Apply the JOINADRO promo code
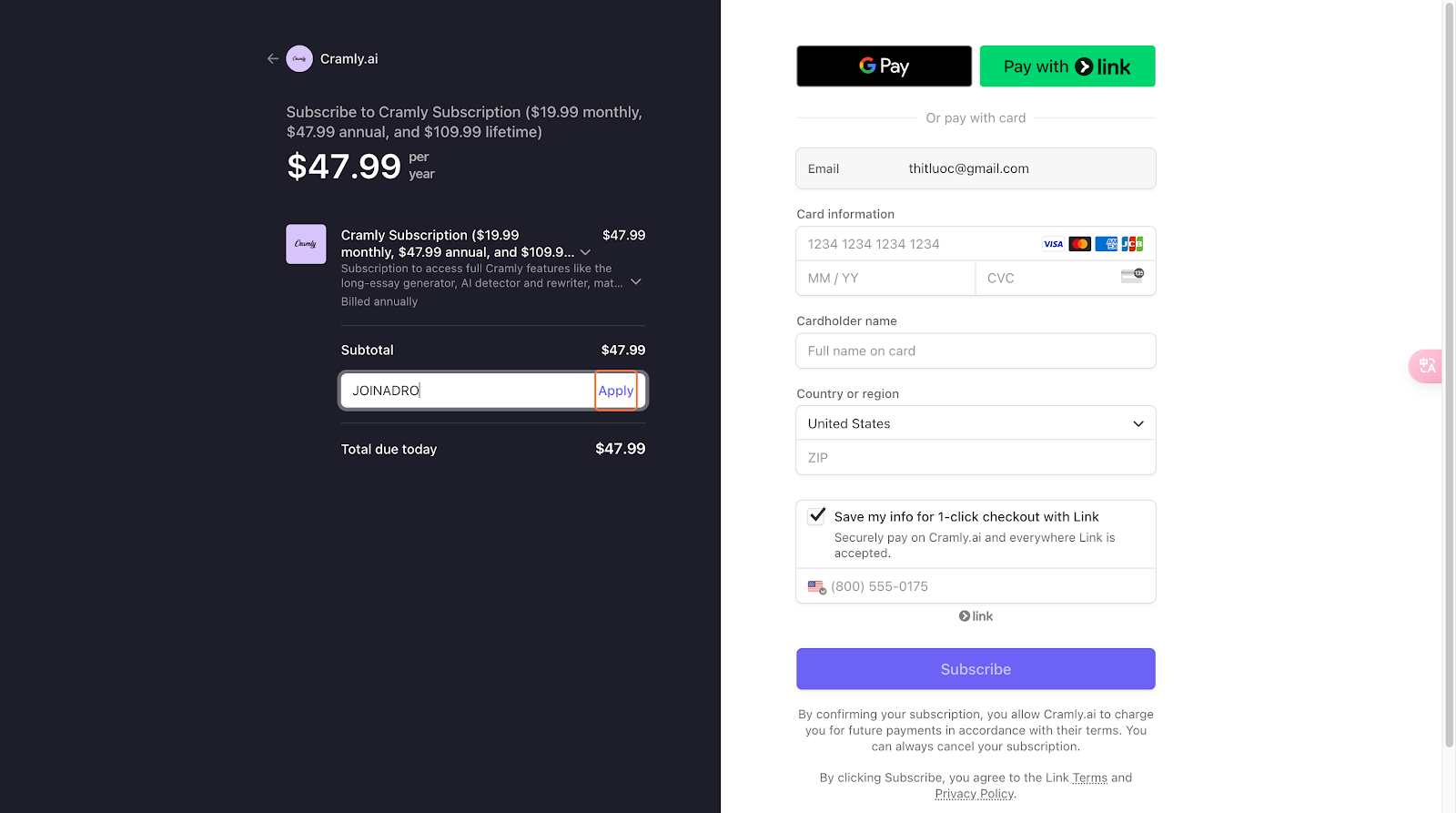The width and height of the screenshot is (1456, 813). click(616, 391)
